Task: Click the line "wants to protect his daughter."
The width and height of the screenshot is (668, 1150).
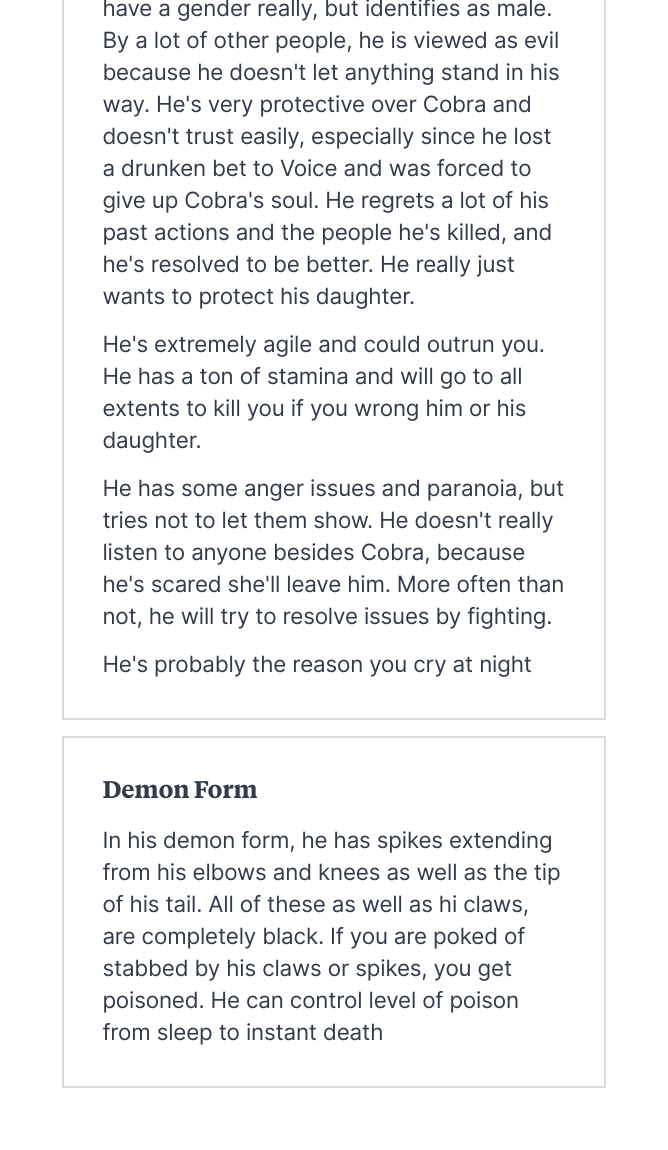Action: 258,297
